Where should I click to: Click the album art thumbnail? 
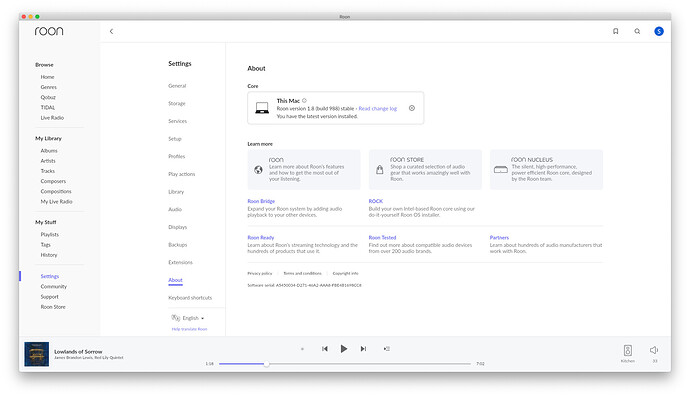point(37,354)
